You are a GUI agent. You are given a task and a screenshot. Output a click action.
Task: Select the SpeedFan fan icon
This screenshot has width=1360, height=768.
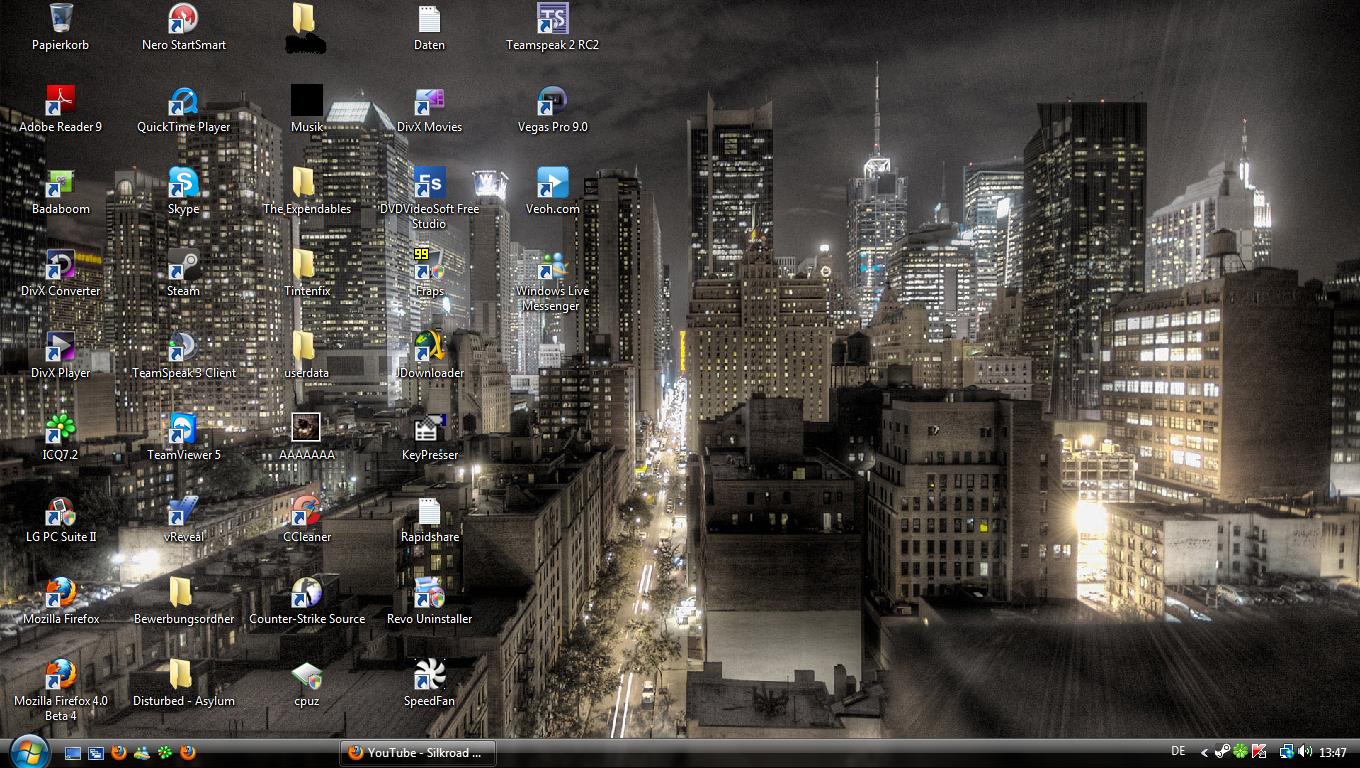click(x=429, y=675)
